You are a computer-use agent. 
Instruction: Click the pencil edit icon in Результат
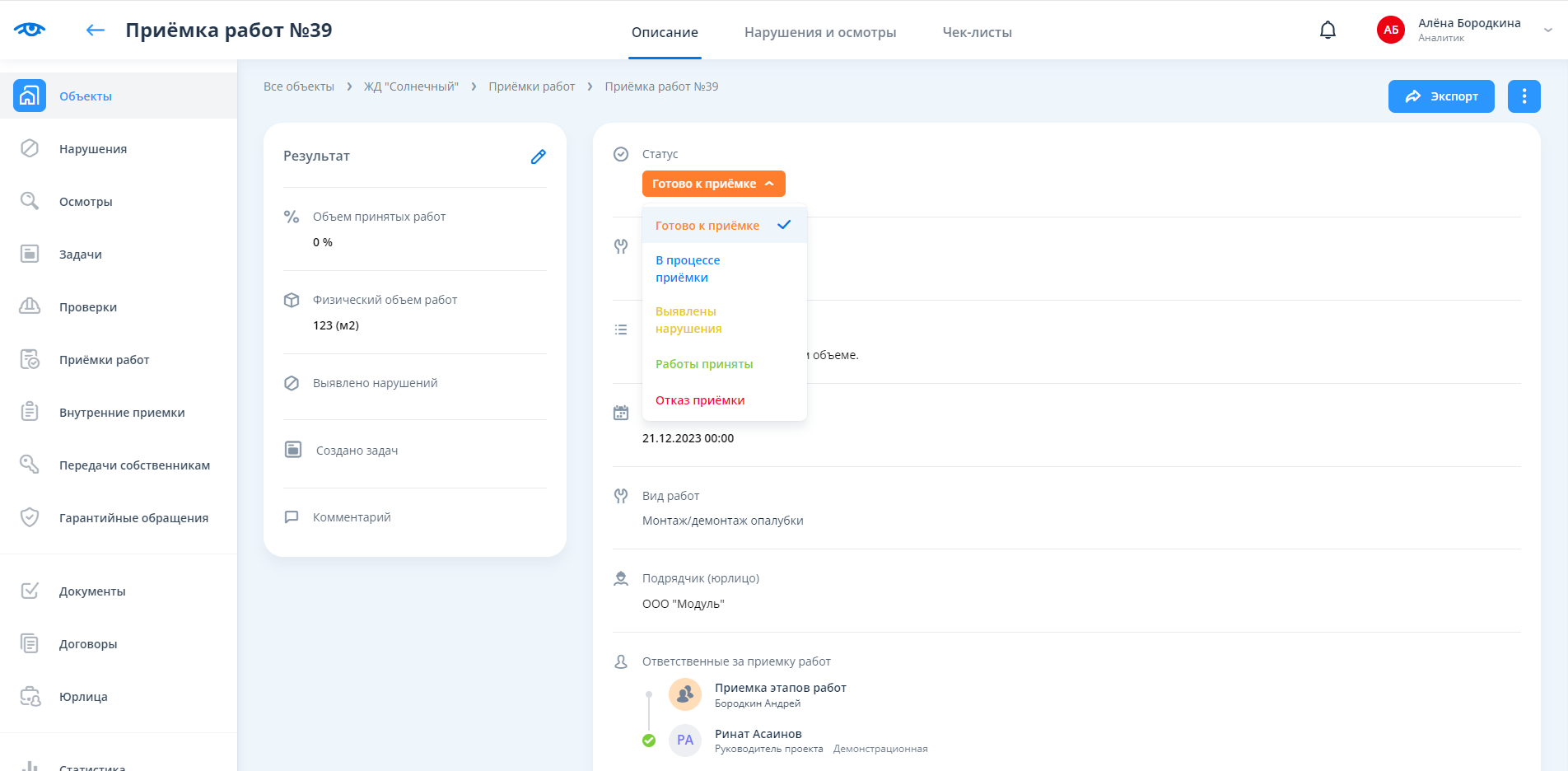click(x=538, y=157)
